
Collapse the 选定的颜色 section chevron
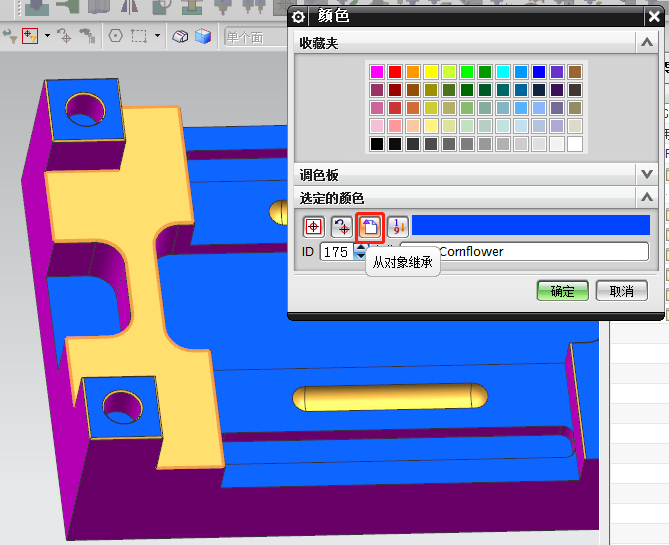pos(647,197)
